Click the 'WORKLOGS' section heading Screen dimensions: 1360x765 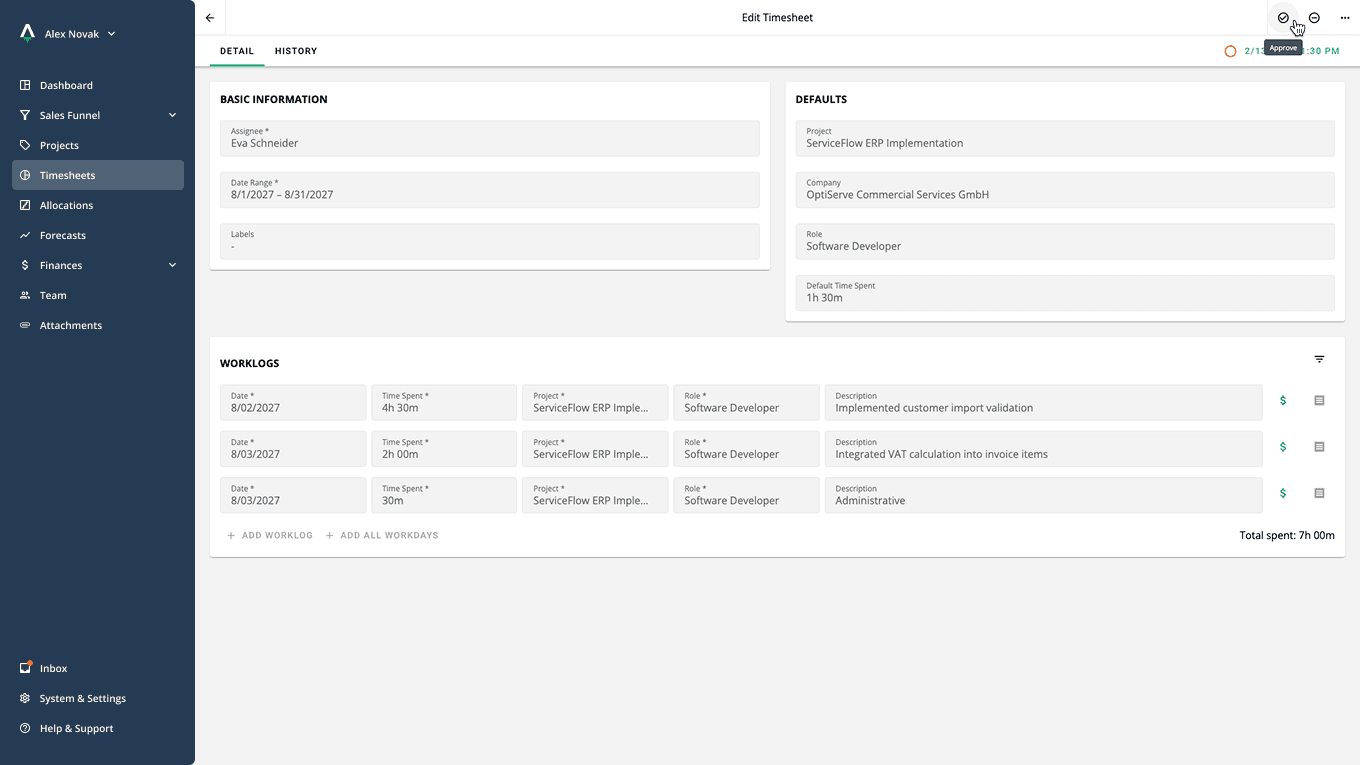coord(250,364)
